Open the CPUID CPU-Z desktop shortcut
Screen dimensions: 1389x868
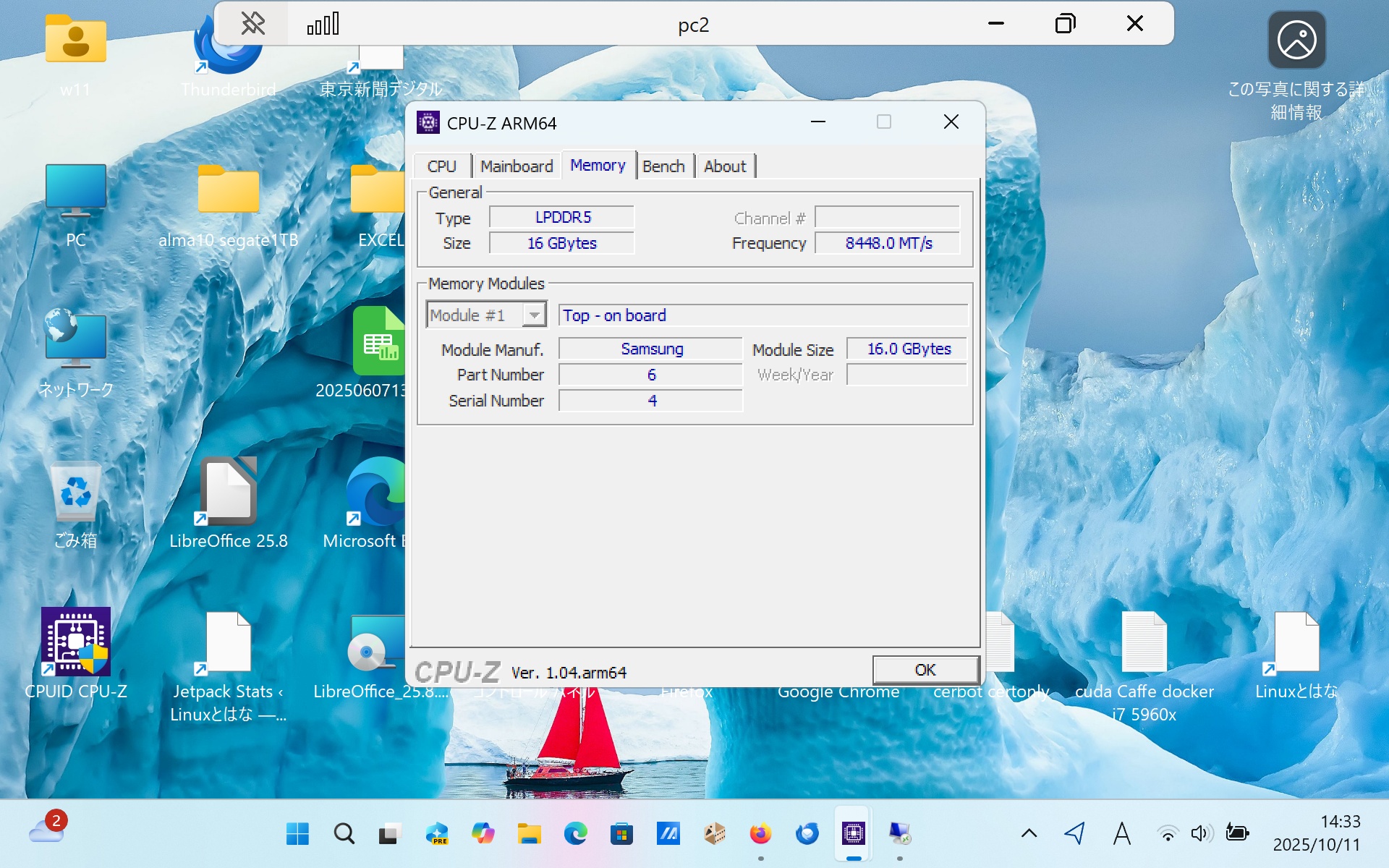coord(76,642)
